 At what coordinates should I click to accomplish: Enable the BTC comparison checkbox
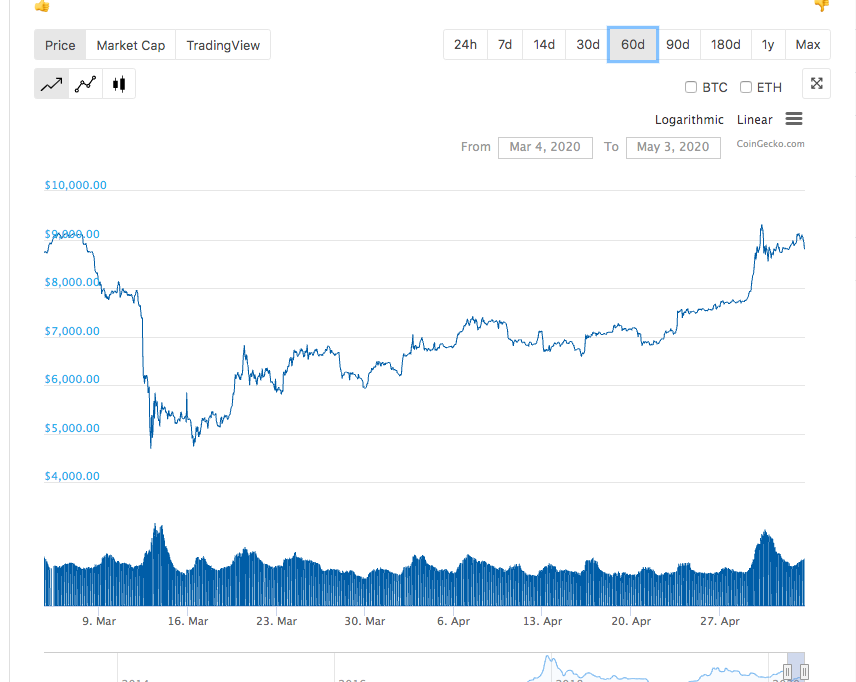691,87
